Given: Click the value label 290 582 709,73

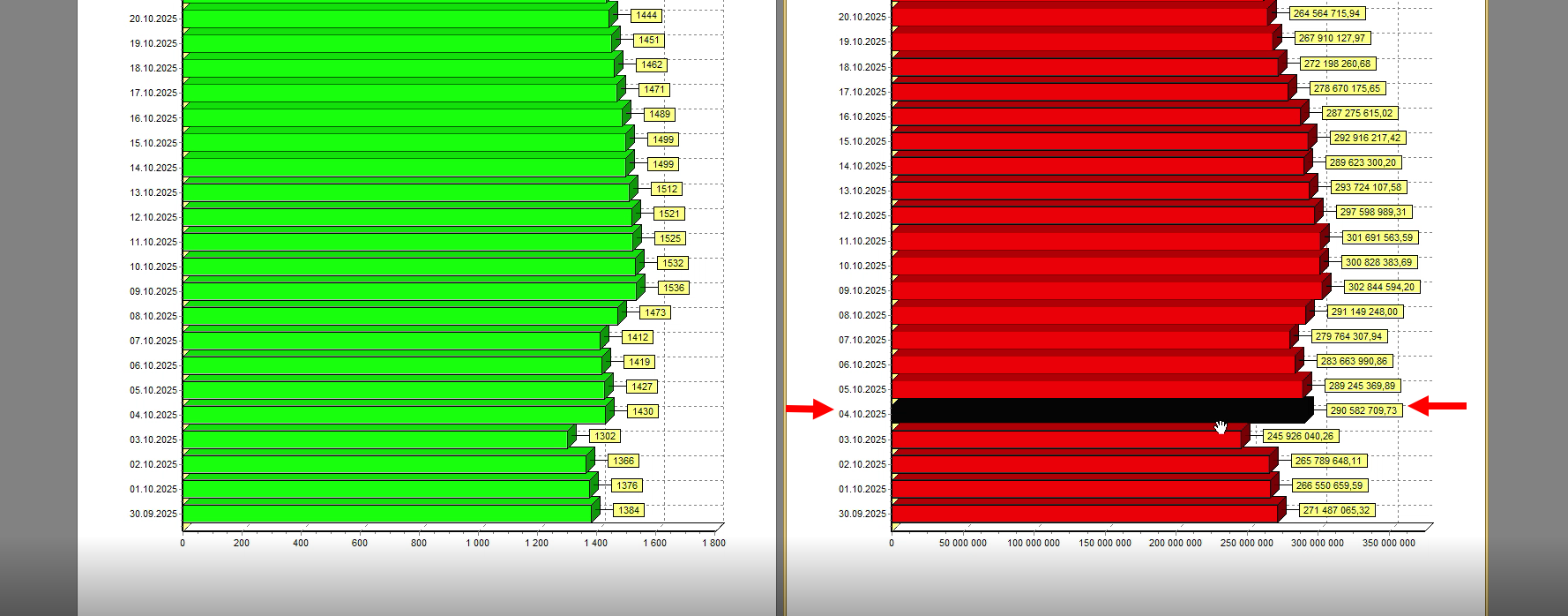Looking at the screenshot, I should (x=1363, y=410).
